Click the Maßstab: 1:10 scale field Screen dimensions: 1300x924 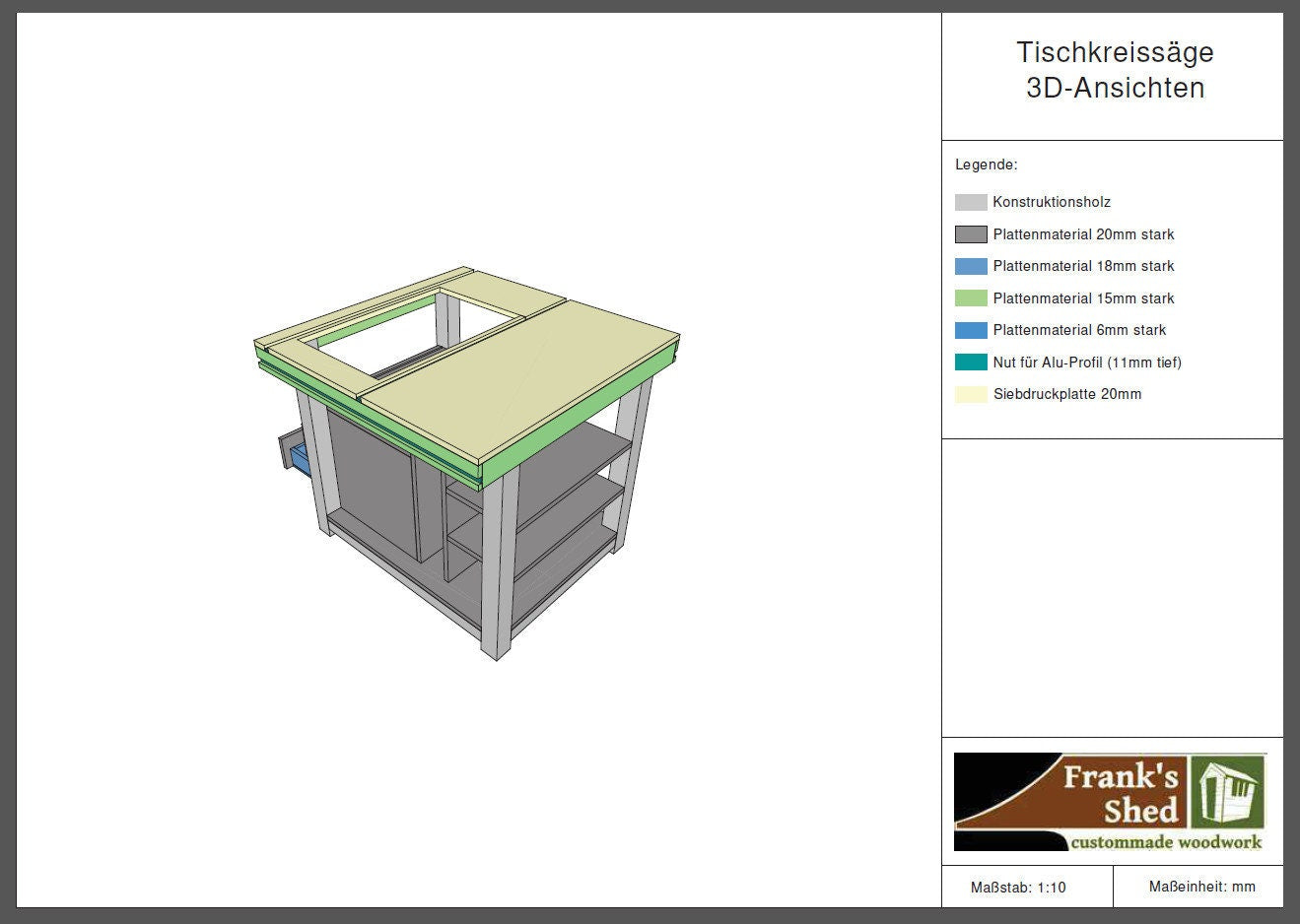coord(1018,888)
